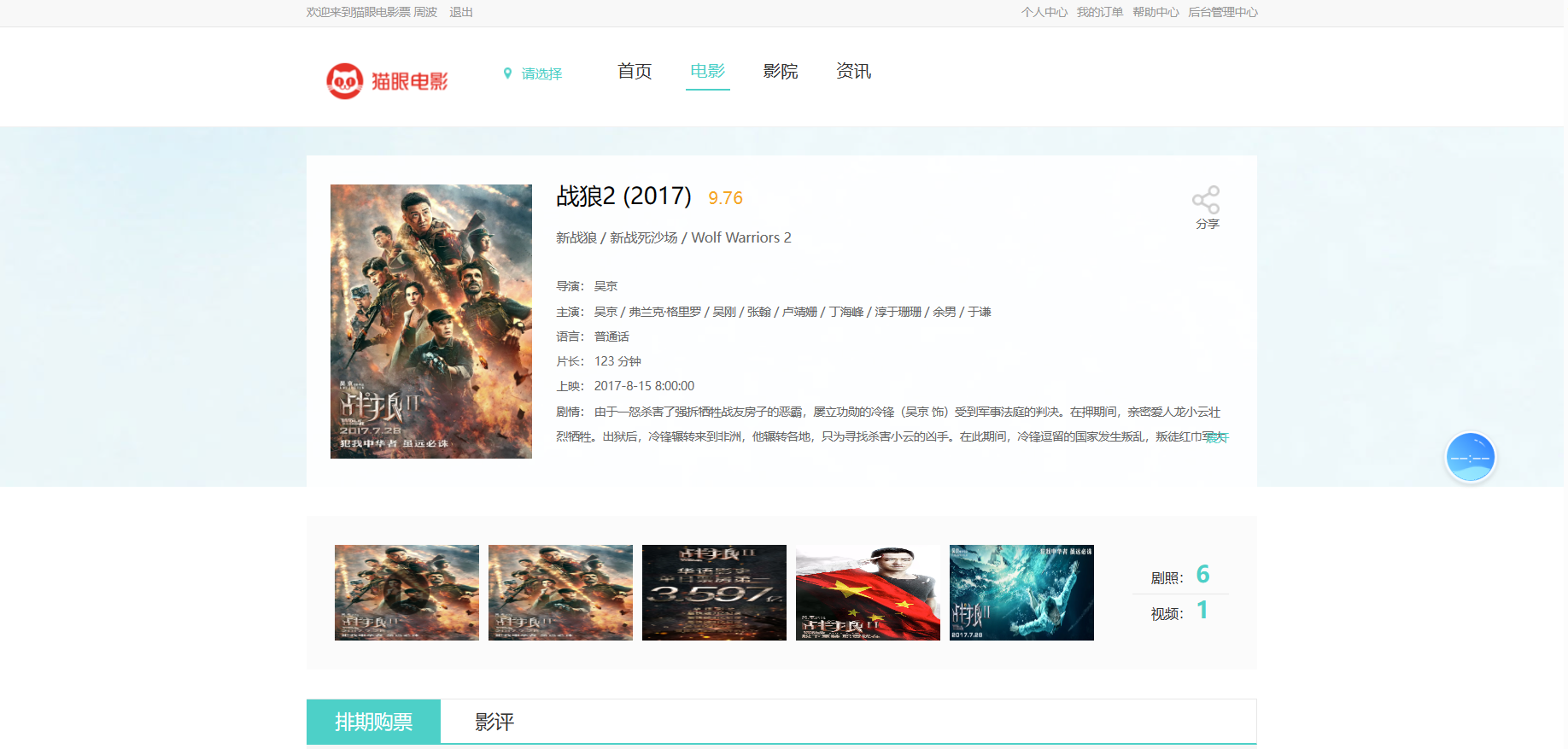The width and height of the screenshot is (1568, 749).
Task: Click the 主演 cast list row
Action: (x=774, y=312)
